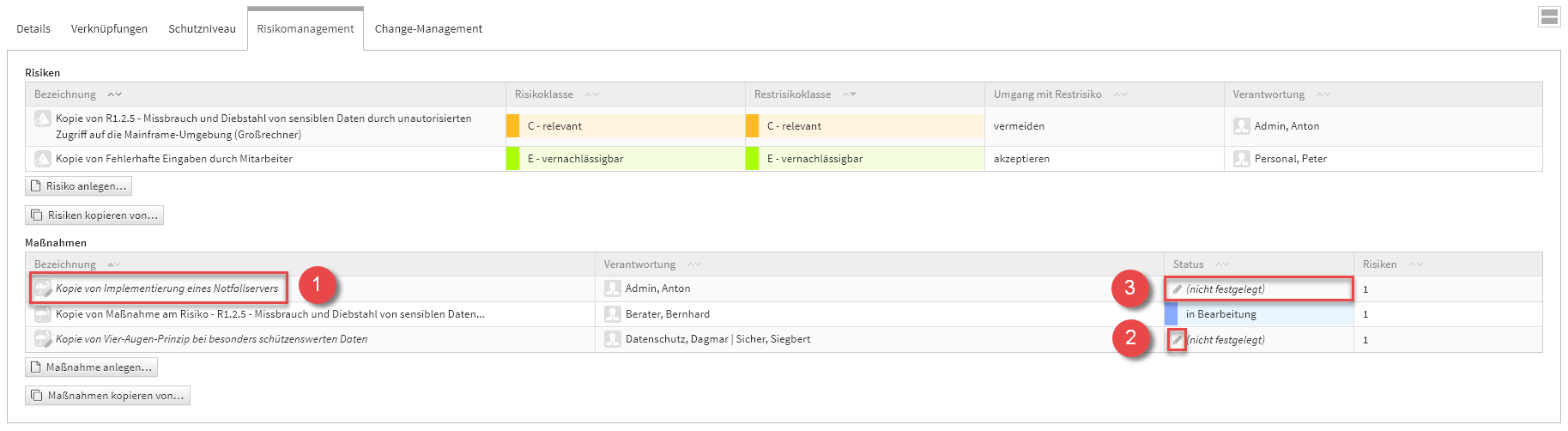Click the pencil icon in the Notfallservers status
This screenshot has width=1568, height=431.
[x=1178, y=289]
